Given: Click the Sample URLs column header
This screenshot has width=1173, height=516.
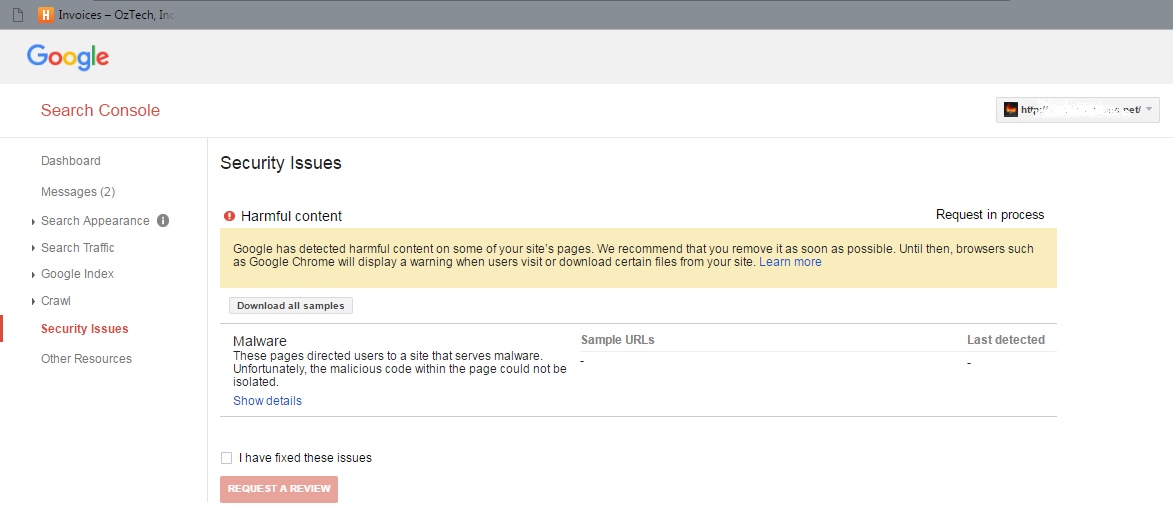Looking at the screenshot, I should point(617,340).
